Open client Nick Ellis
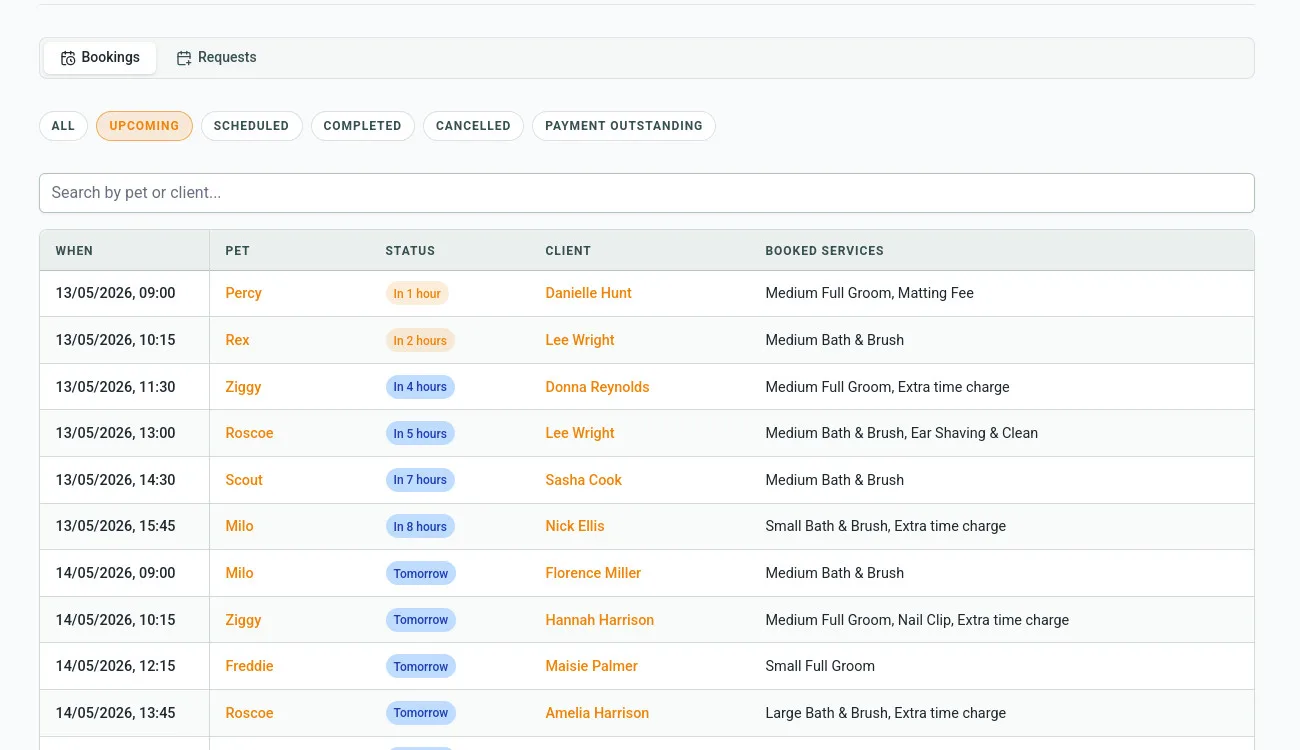The image size is (1300, 750). click(x=575, y=526)
